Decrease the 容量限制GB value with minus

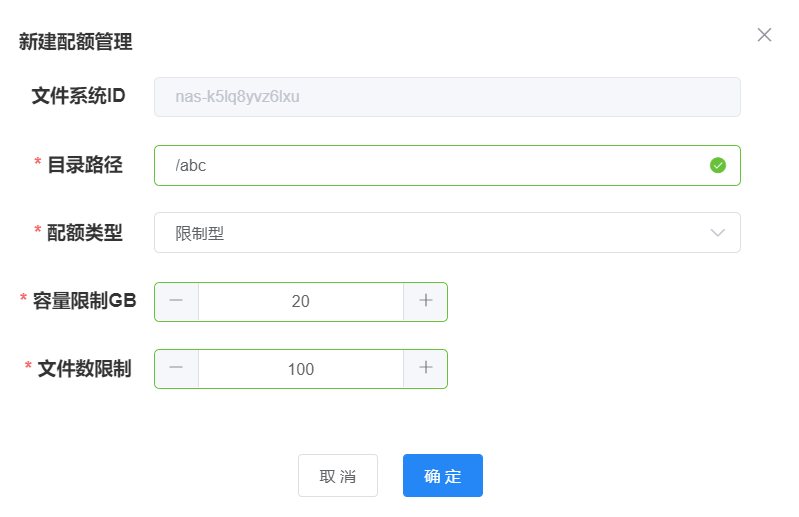[x=177, y=301]
